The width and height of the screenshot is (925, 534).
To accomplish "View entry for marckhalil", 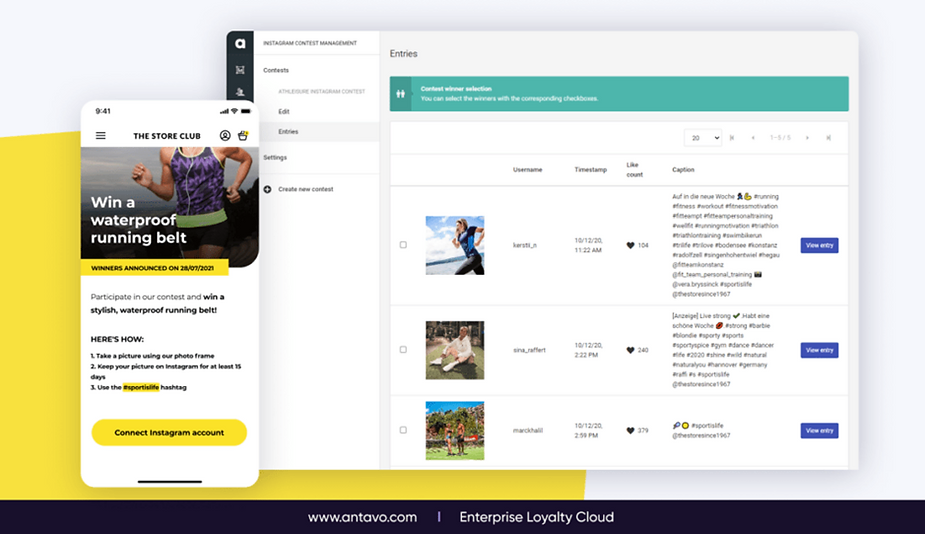I will [819, 431].
